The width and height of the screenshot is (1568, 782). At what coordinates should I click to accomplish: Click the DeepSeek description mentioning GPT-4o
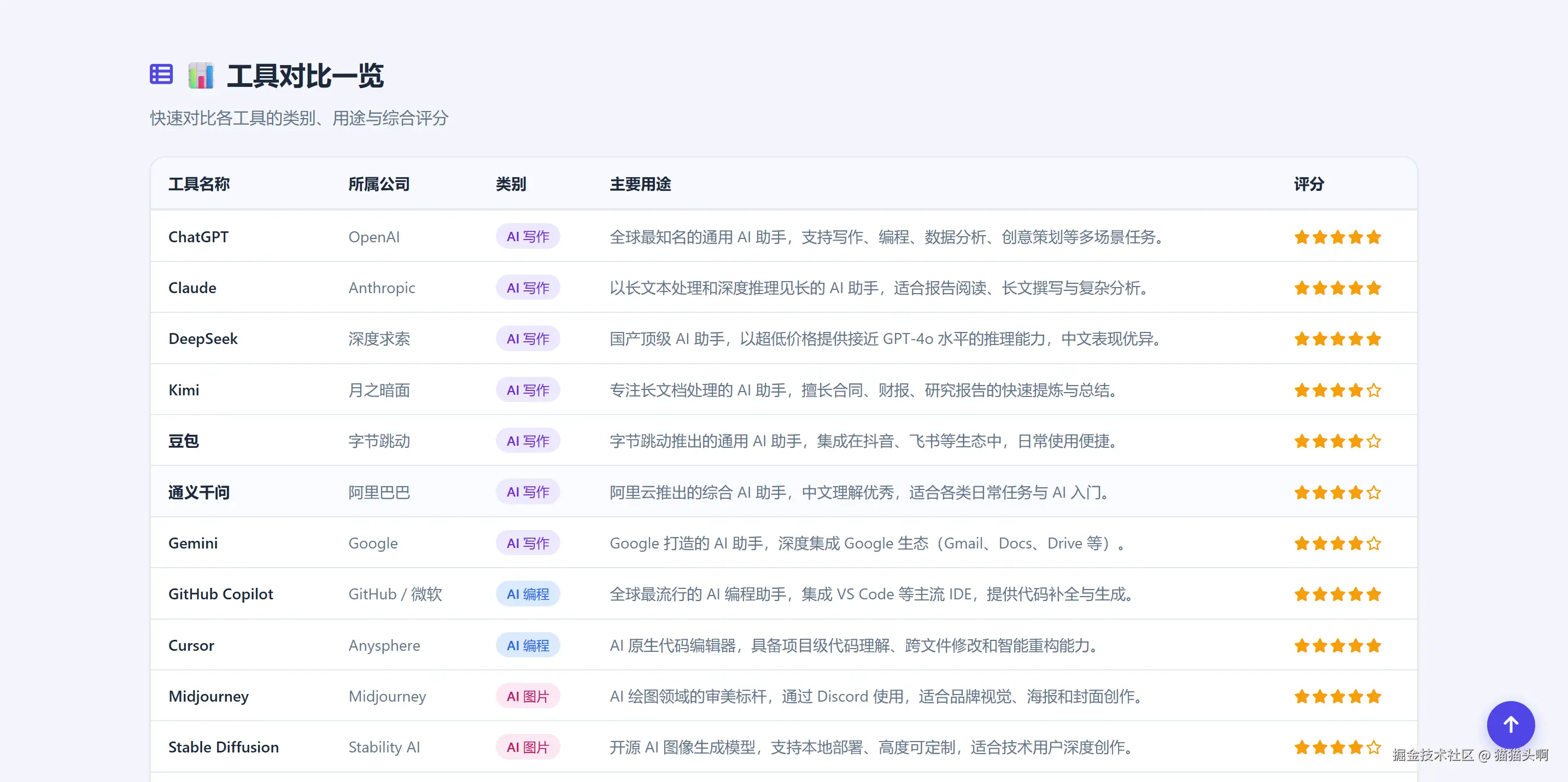coord(887,339)
